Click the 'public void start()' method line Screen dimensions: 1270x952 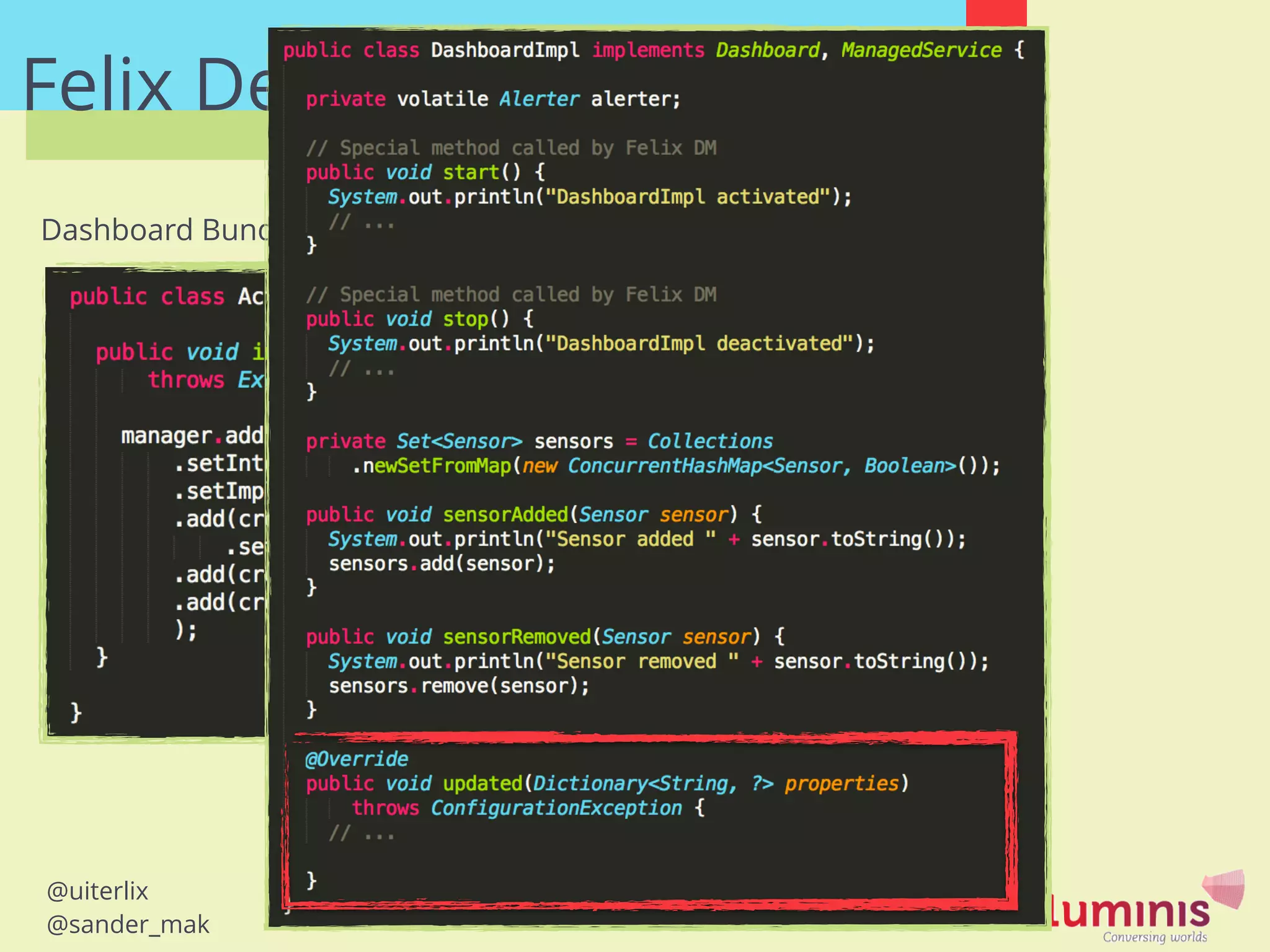point(425,172)
